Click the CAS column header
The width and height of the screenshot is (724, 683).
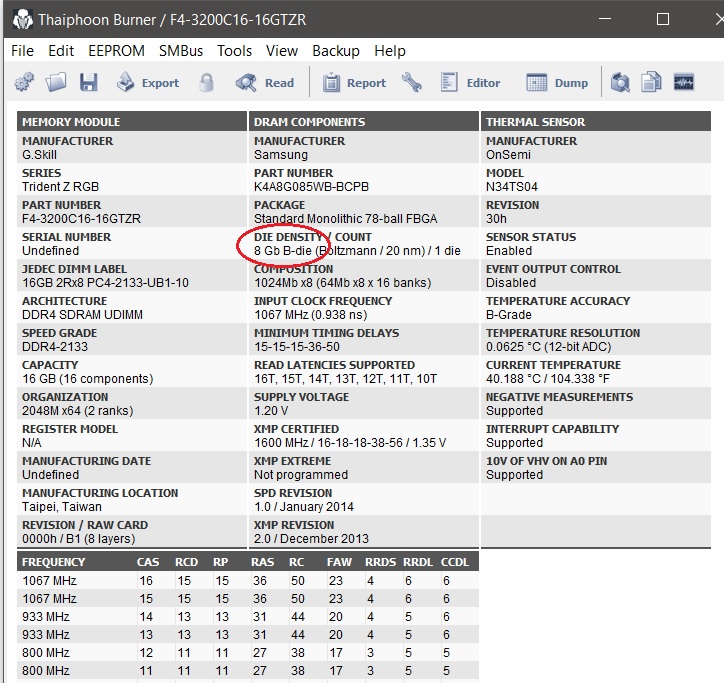(x=148, y=562)
